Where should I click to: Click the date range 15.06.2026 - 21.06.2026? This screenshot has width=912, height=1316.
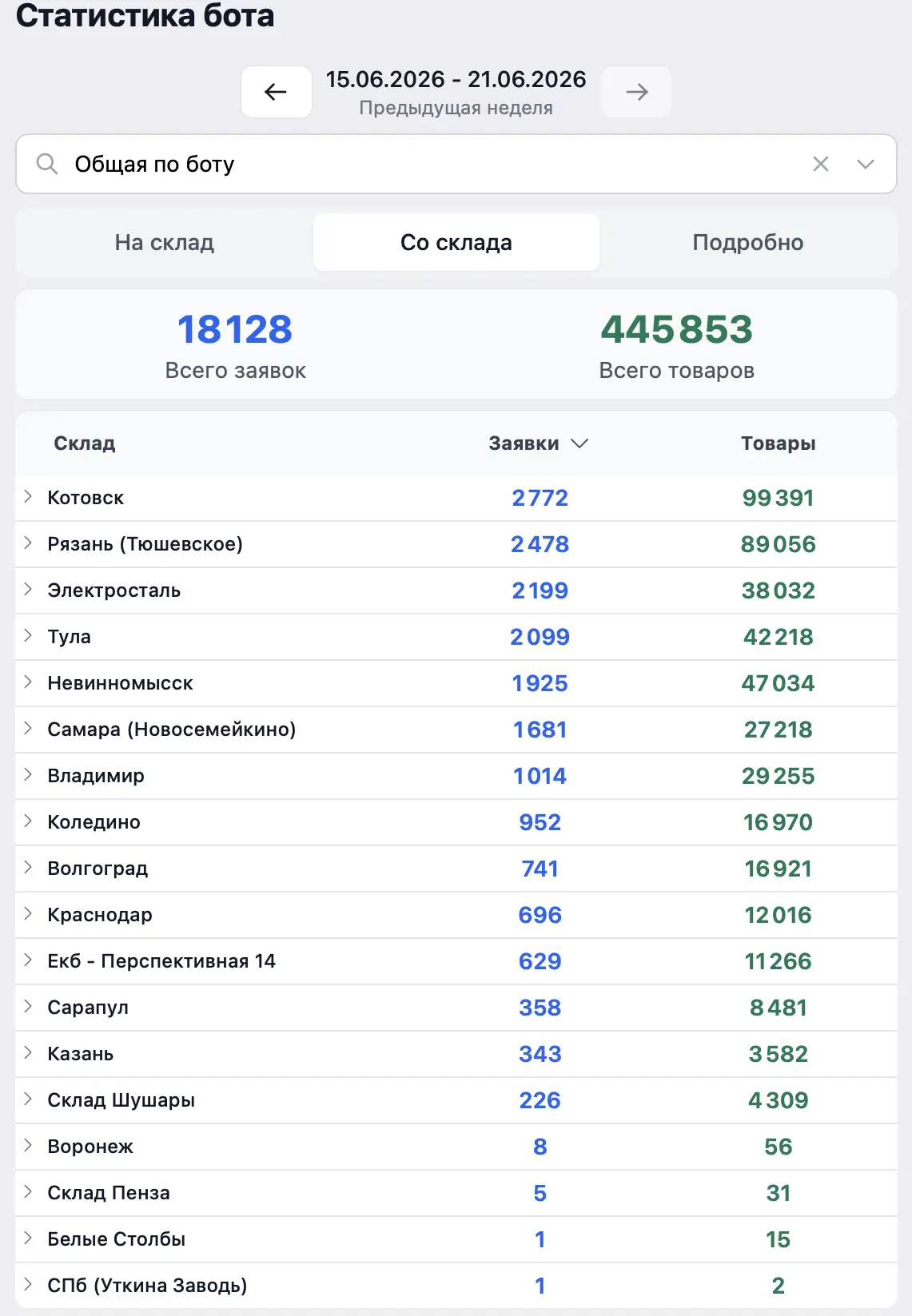tap(456, 79)
